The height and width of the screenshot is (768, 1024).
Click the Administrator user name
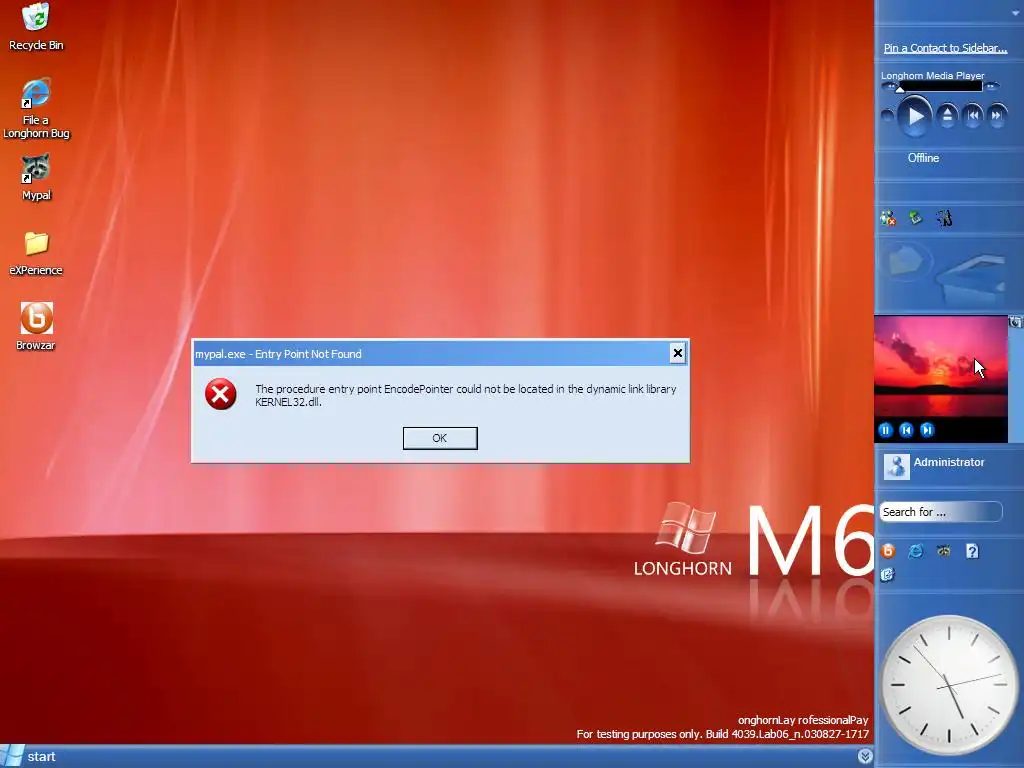pyautogui.click(x=948, y=462)
